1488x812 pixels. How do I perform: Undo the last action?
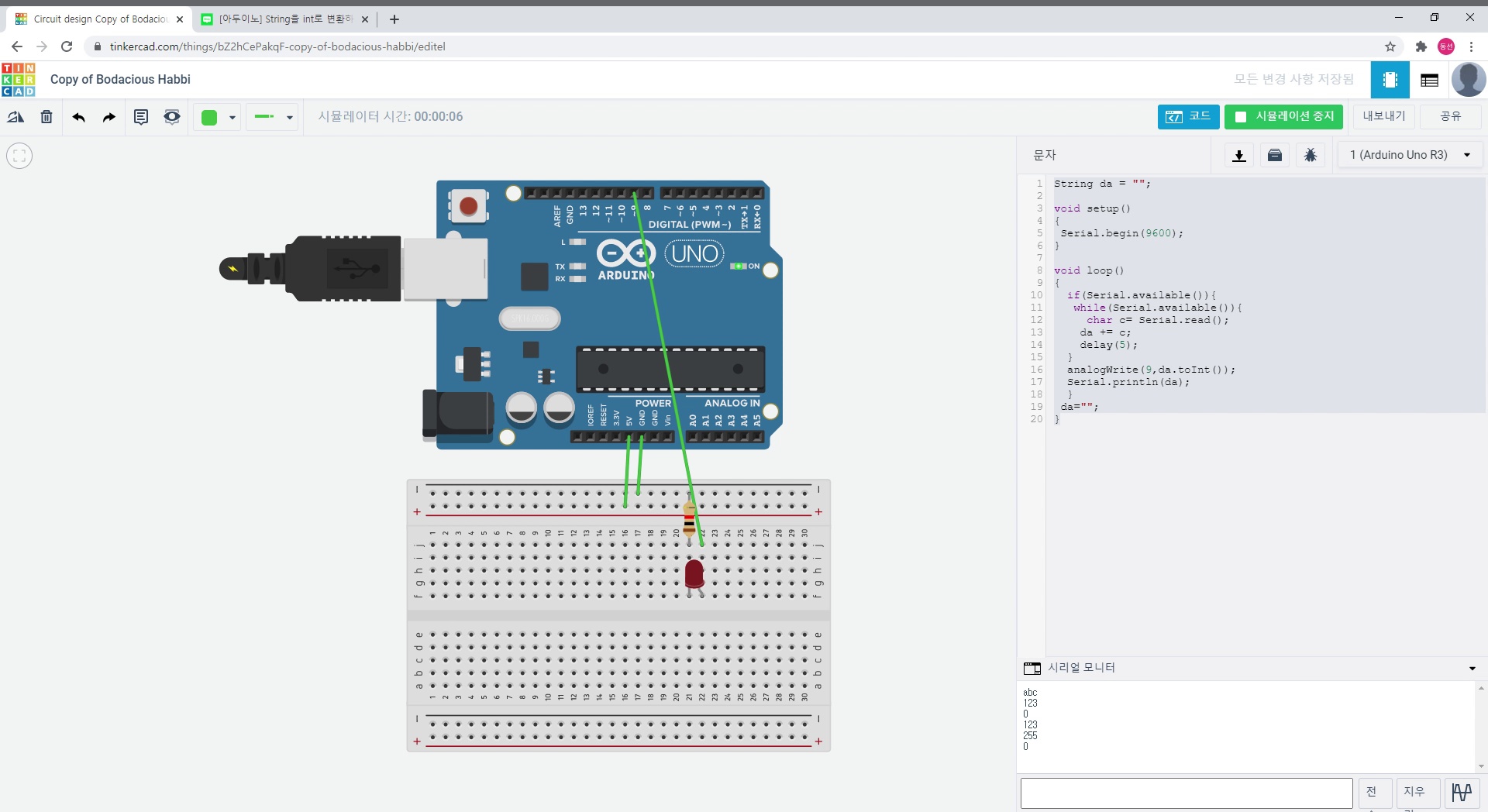pos(78,117)
